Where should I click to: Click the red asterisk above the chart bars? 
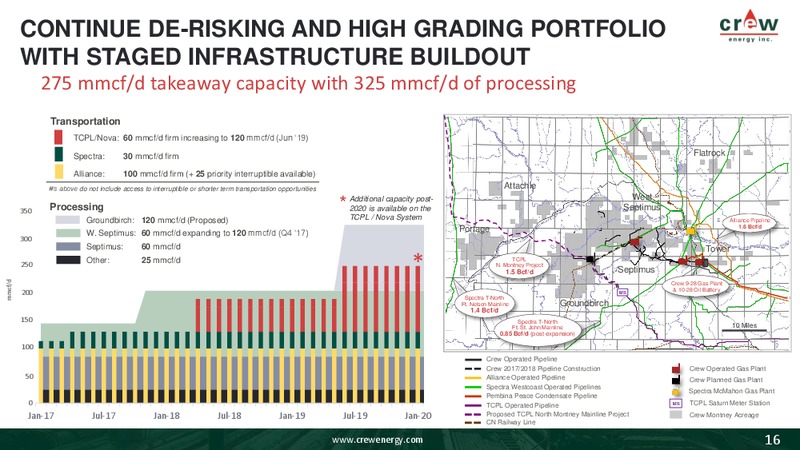click(x=418, y=258)
